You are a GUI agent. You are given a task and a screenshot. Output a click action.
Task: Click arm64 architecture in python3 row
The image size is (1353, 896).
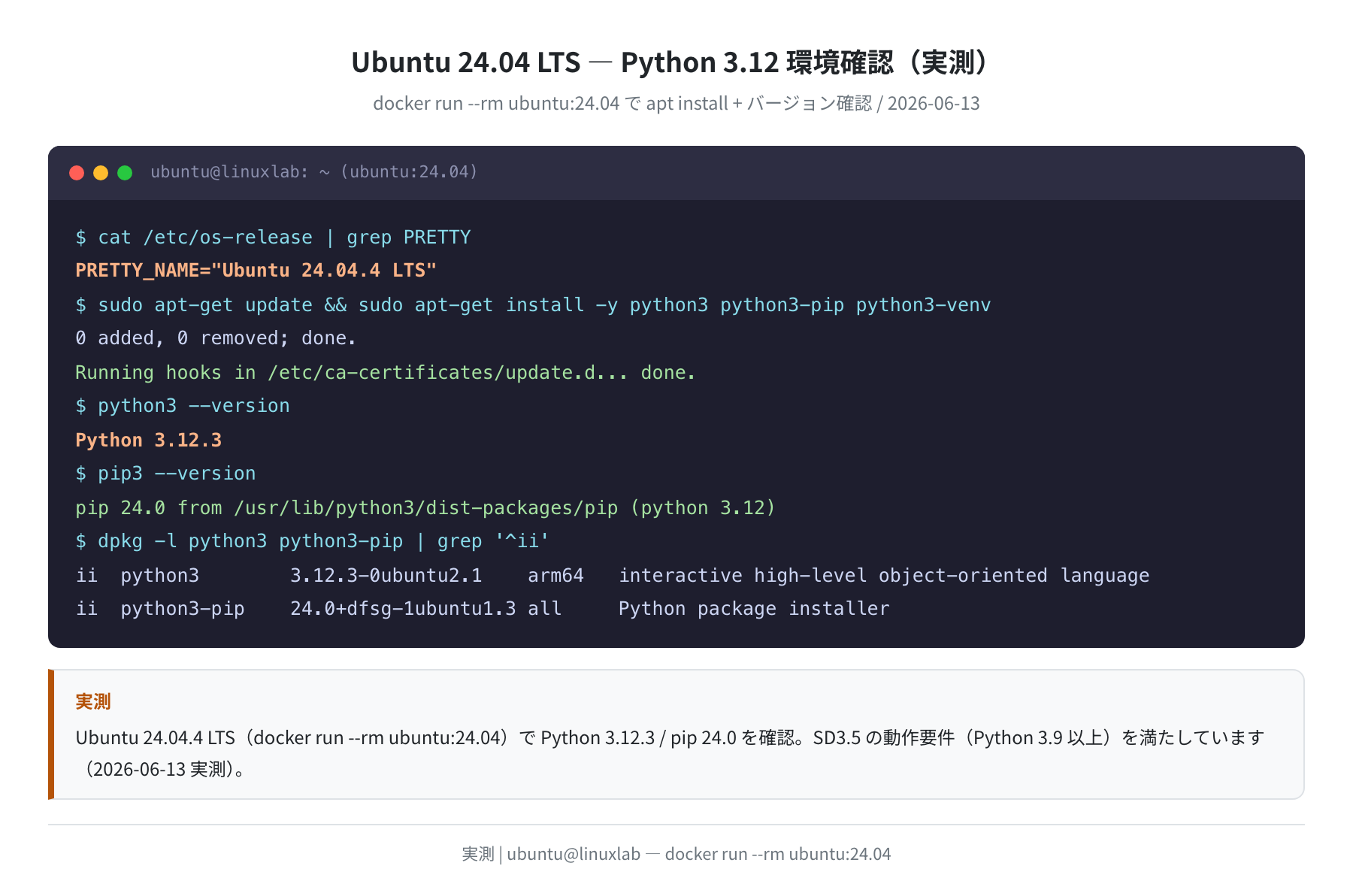coord(555,576)
